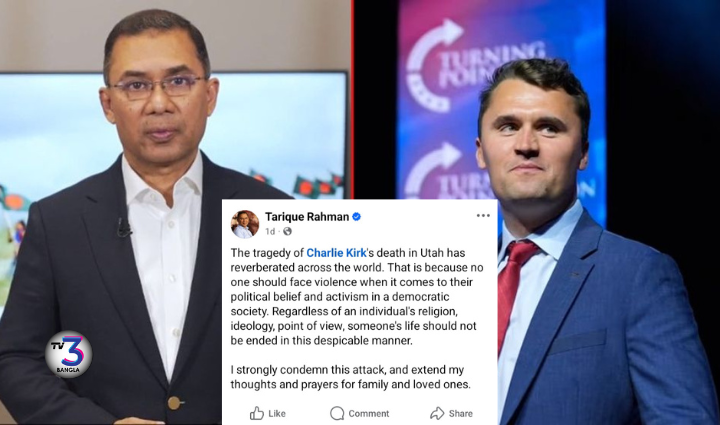Click the 1d post timestamp

270,231
